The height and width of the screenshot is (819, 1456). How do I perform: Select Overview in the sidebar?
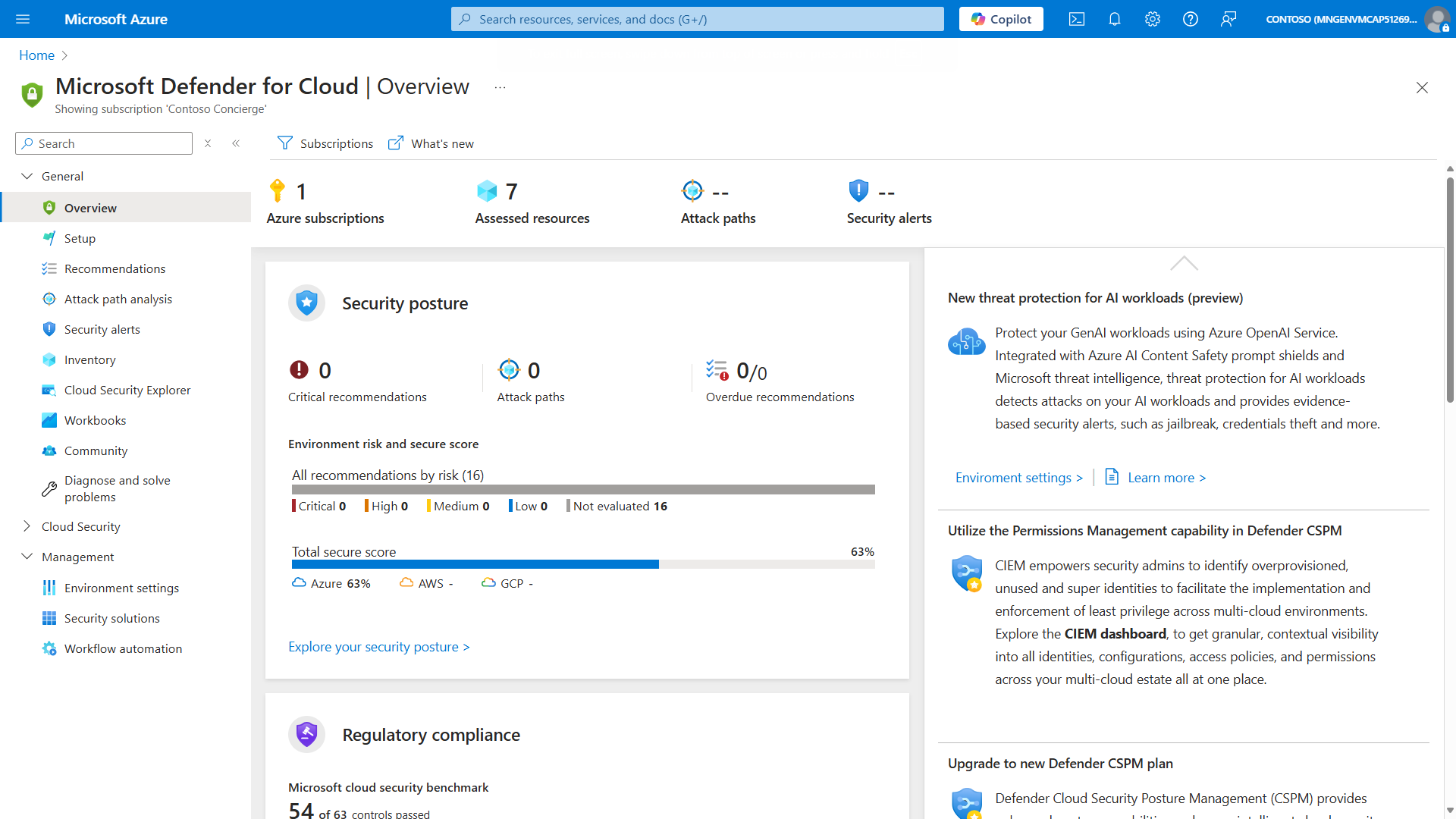coord(126,207)
